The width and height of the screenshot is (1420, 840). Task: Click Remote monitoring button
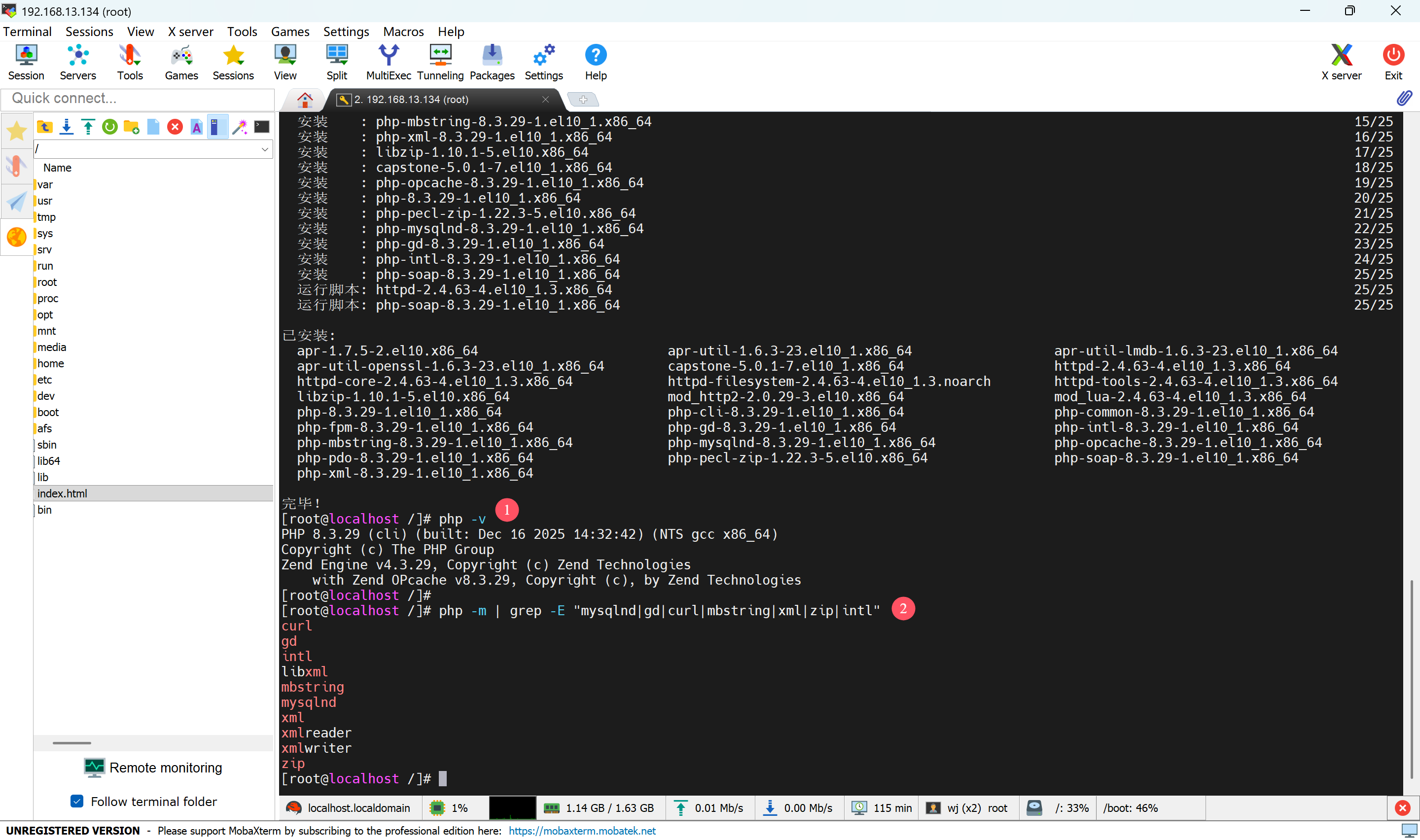click(x=153, y=768)
